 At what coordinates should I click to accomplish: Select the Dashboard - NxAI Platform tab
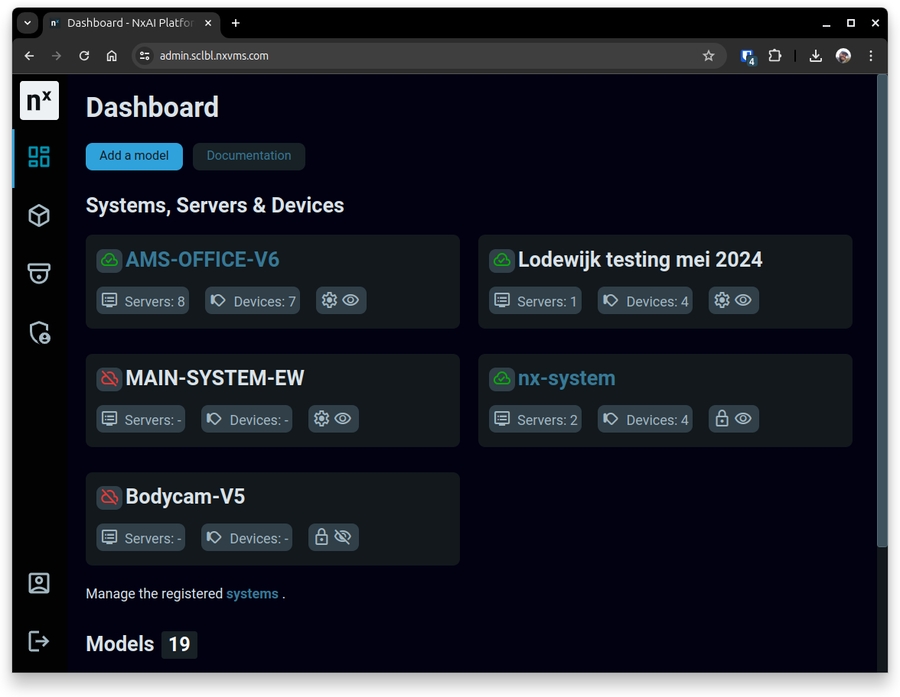pos(128,23)
